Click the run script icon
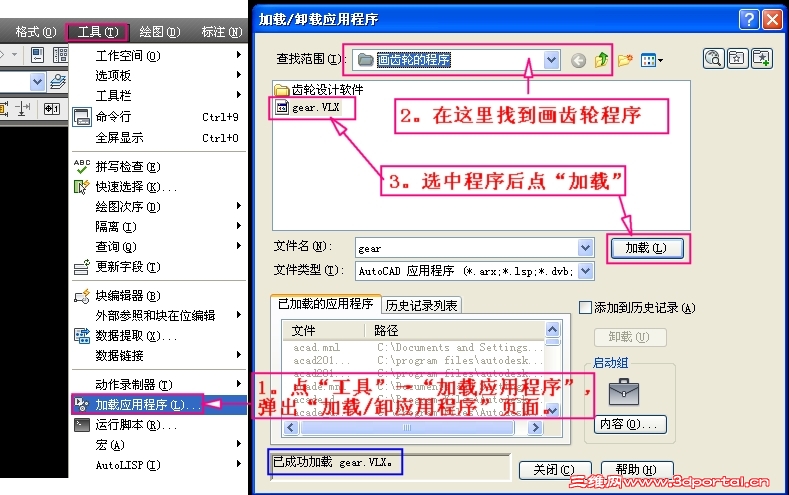This screenshot has width=789, height=495. 82,425
